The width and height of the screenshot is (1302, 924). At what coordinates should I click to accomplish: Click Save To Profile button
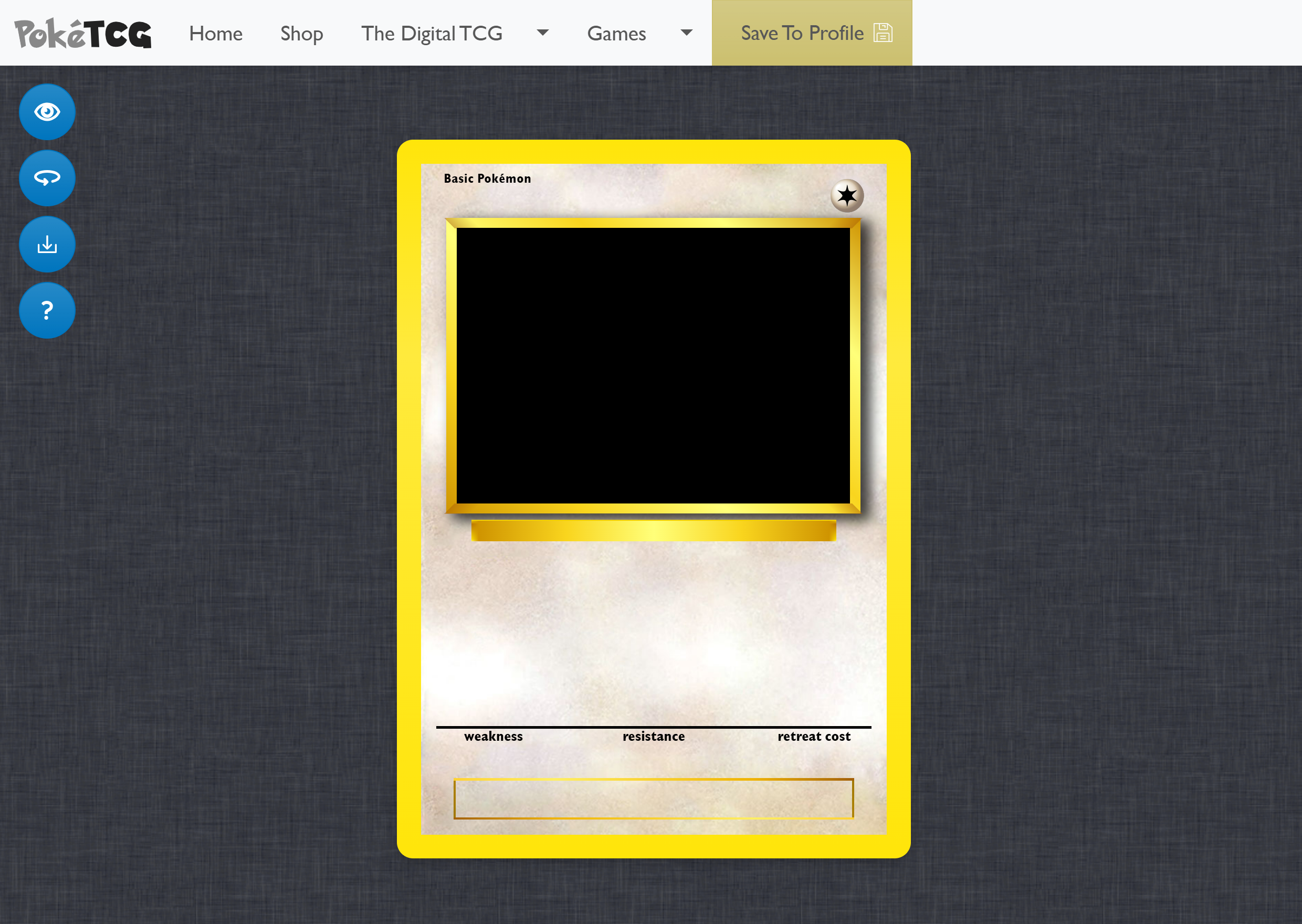pyautogui.click(x=812, y=33)
